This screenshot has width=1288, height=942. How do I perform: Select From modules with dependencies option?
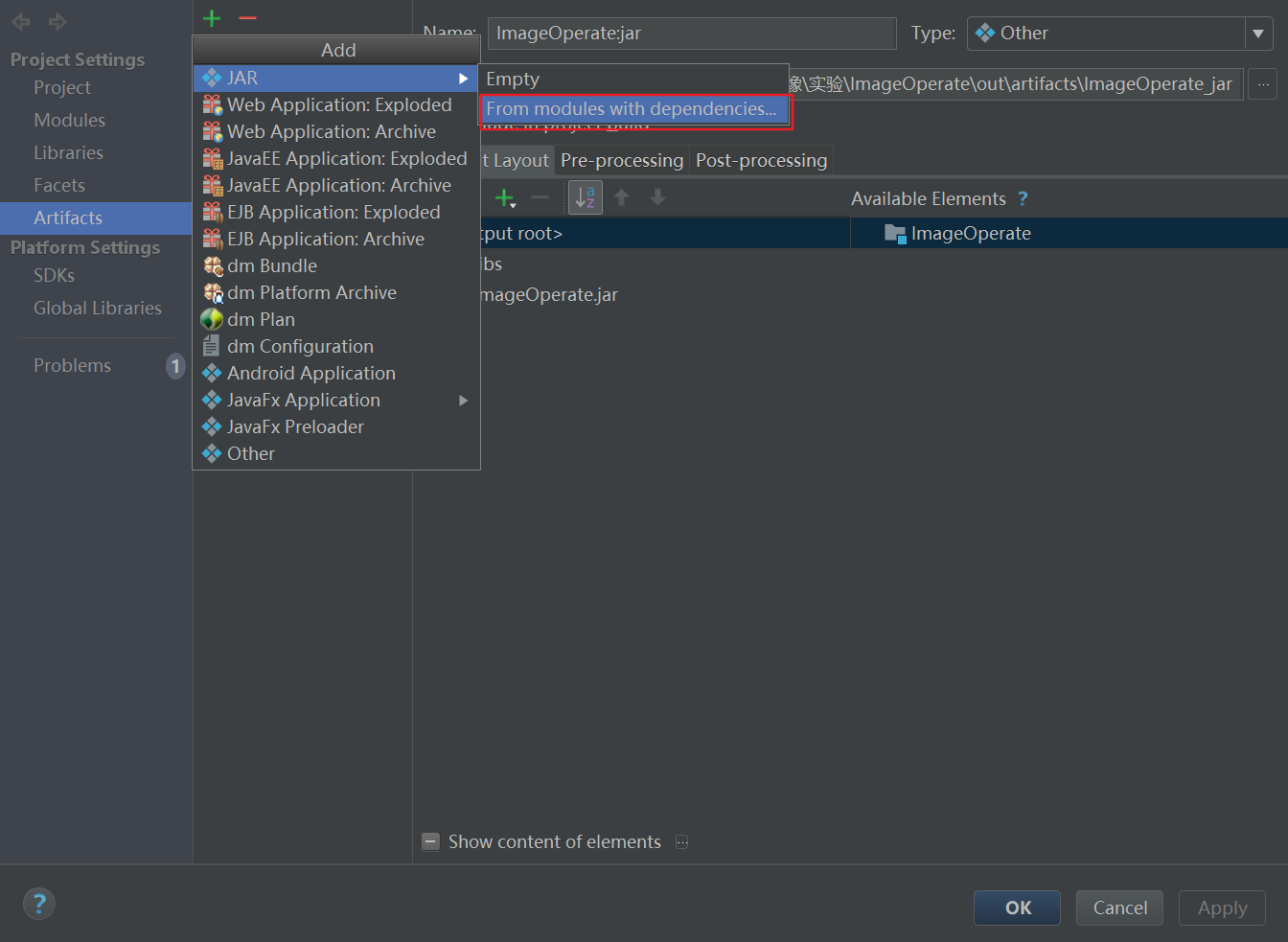[633, 108]
